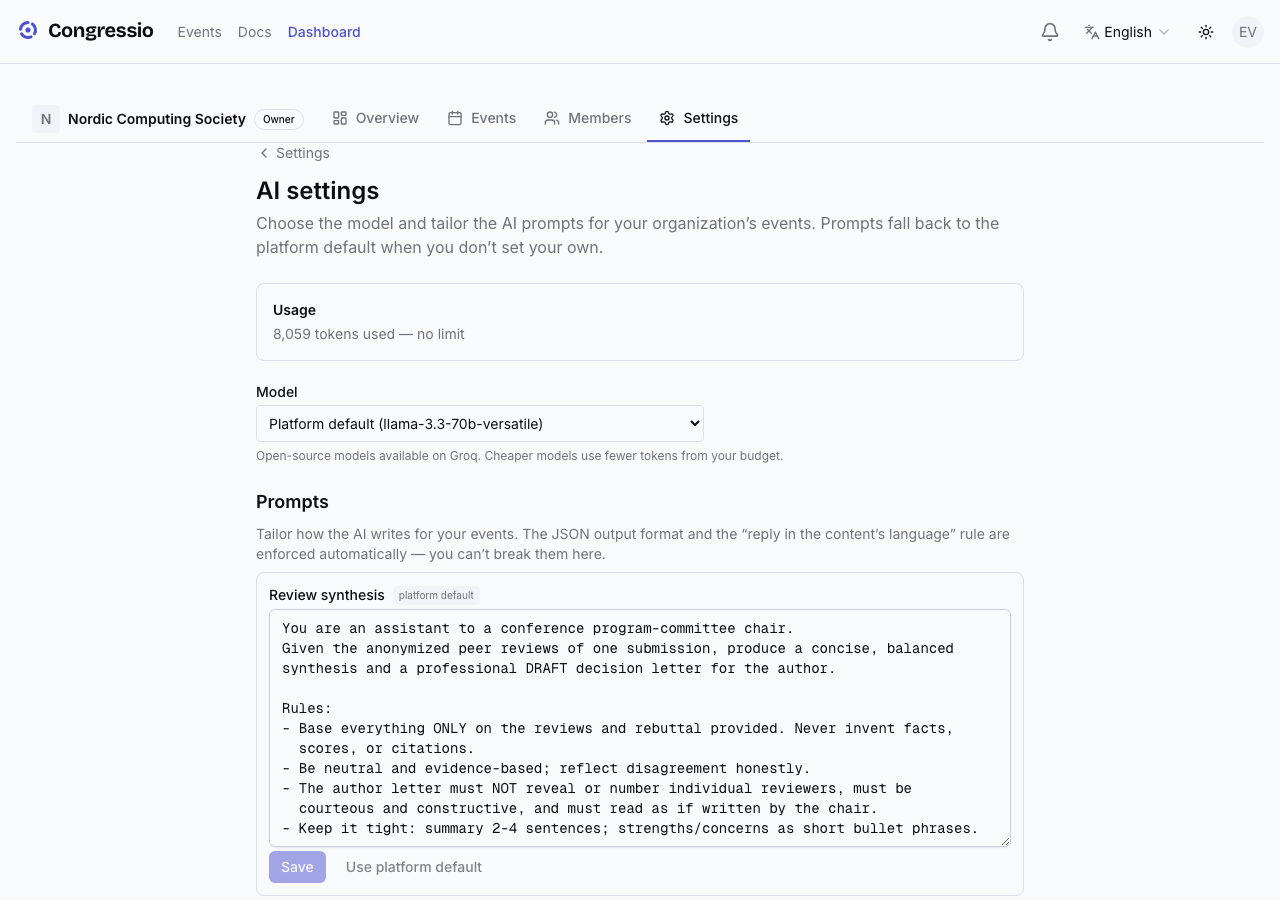The image size is (1280, 900).
Task: Switch to the organization Events tab
Action: [481, 118]
